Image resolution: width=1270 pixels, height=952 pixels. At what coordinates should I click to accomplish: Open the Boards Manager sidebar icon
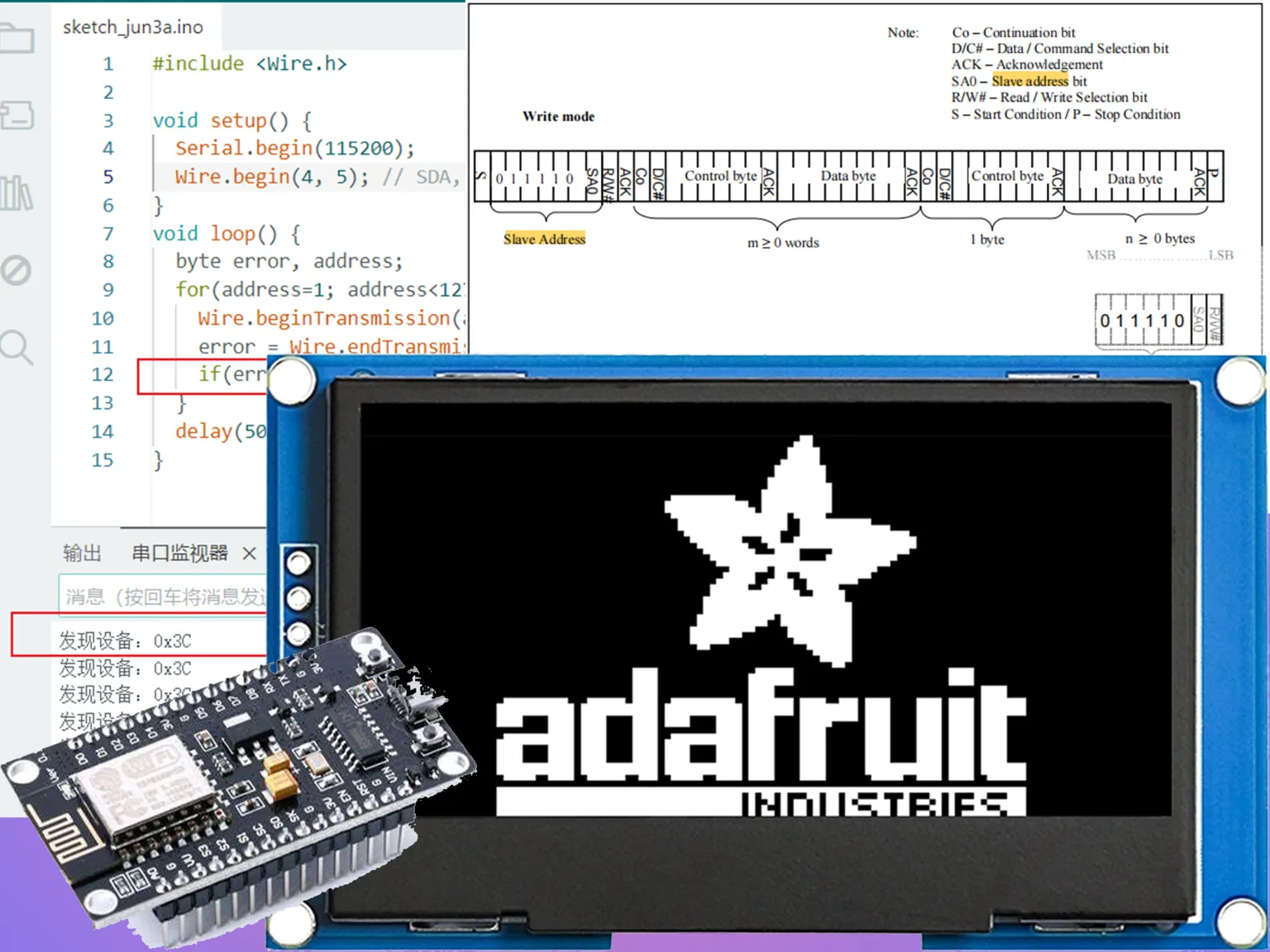(x=16, y=116)
